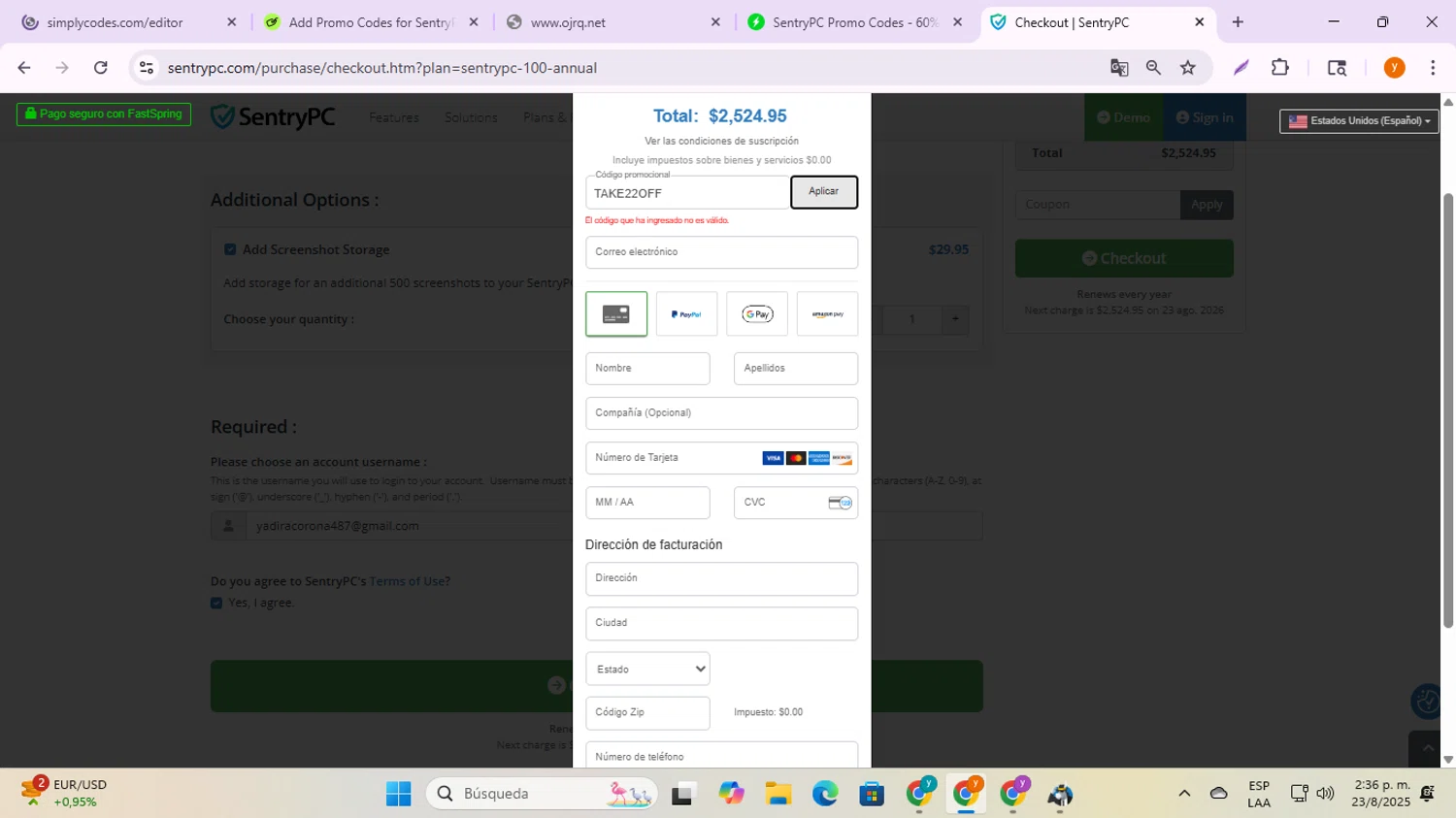This screenshot has height=818, width=1456.
Task: Click Terms of Use link
Action: [410, 581]
